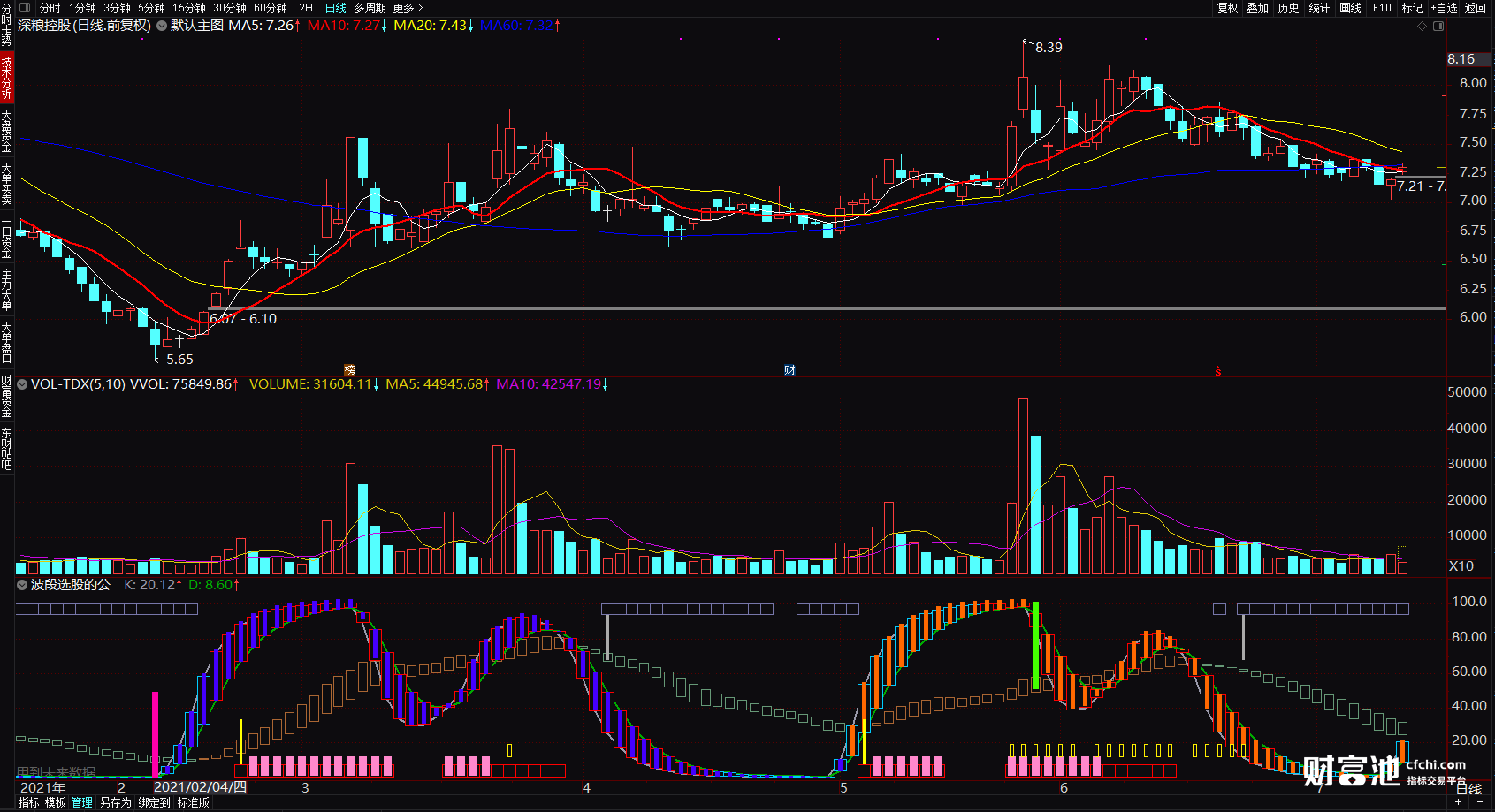The width and height of the screenshot is (1495, 812).
Task: Open main chart indicator dropdown beside 默认主图
Action: point(162,26)
